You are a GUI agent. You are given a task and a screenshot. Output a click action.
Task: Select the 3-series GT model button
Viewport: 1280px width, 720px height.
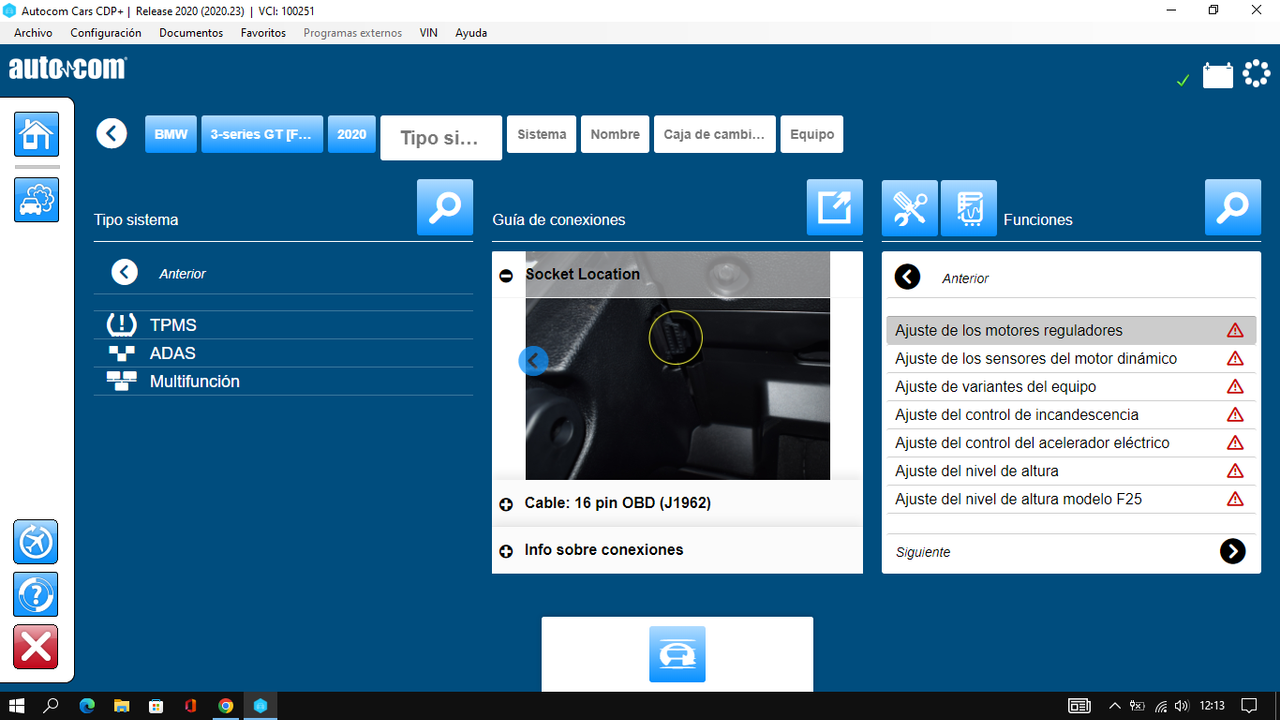tap(262, 134)
